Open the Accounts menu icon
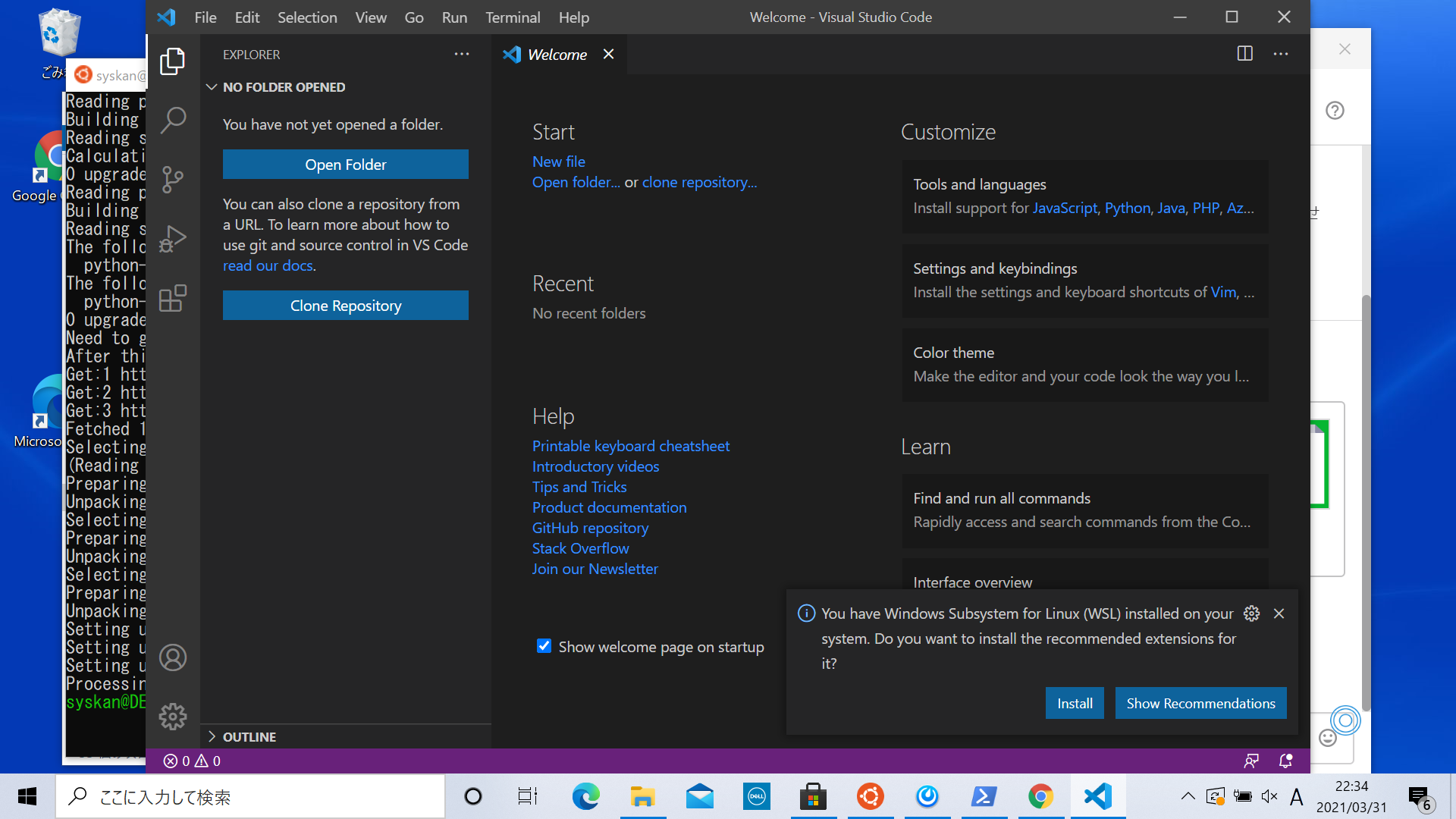 pyautogui.click(x=172, y=657)
